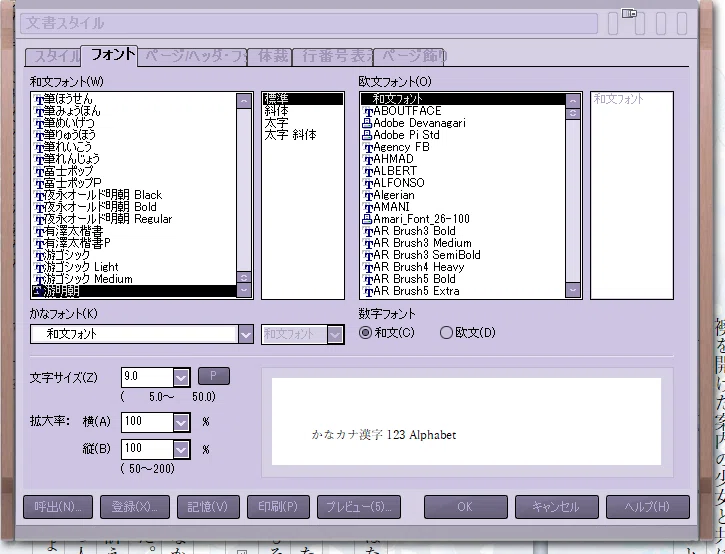Click Japanese font list scroll-up arrow

point(244,101)
